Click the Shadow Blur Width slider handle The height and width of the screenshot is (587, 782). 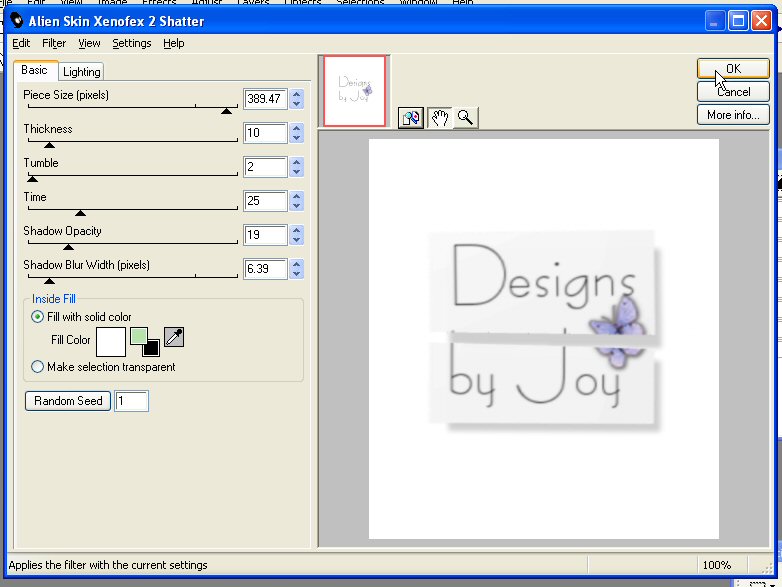pyautogui.click(x=49, y=281)
